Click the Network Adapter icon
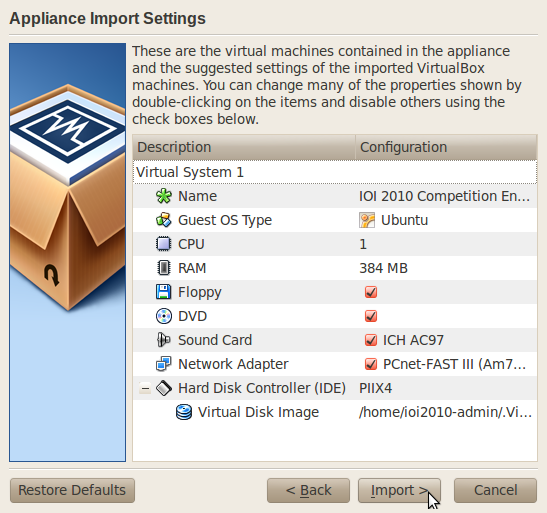This screenshot has width=547, height=513. point(164,364)
